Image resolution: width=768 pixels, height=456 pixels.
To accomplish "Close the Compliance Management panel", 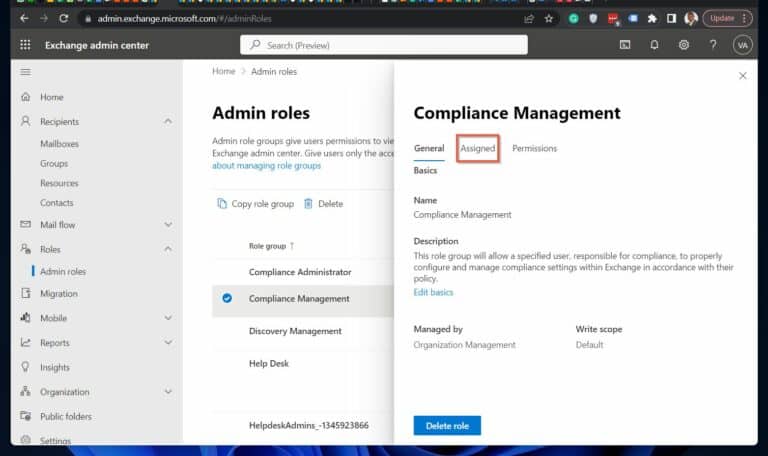I will [743, 75].
